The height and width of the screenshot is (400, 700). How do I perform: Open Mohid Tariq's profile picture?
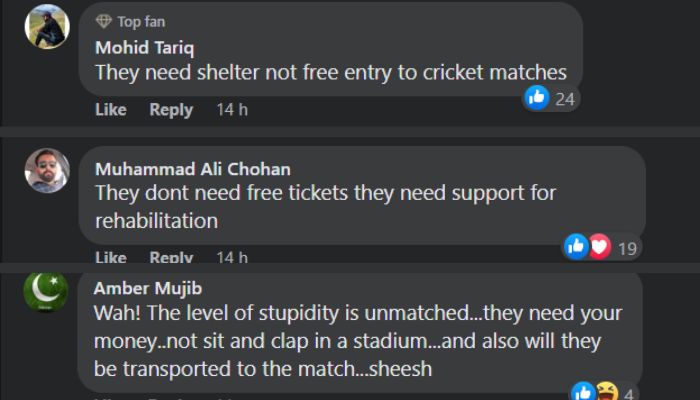[x=46, y=26]
